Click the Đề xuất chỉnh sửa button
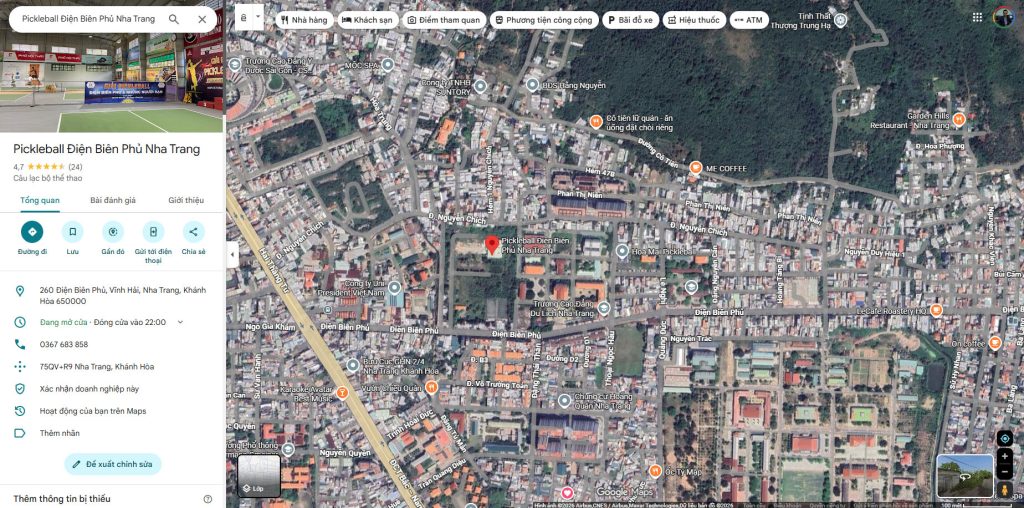This screenshot has height=508, width=1024. pos(112,464)
